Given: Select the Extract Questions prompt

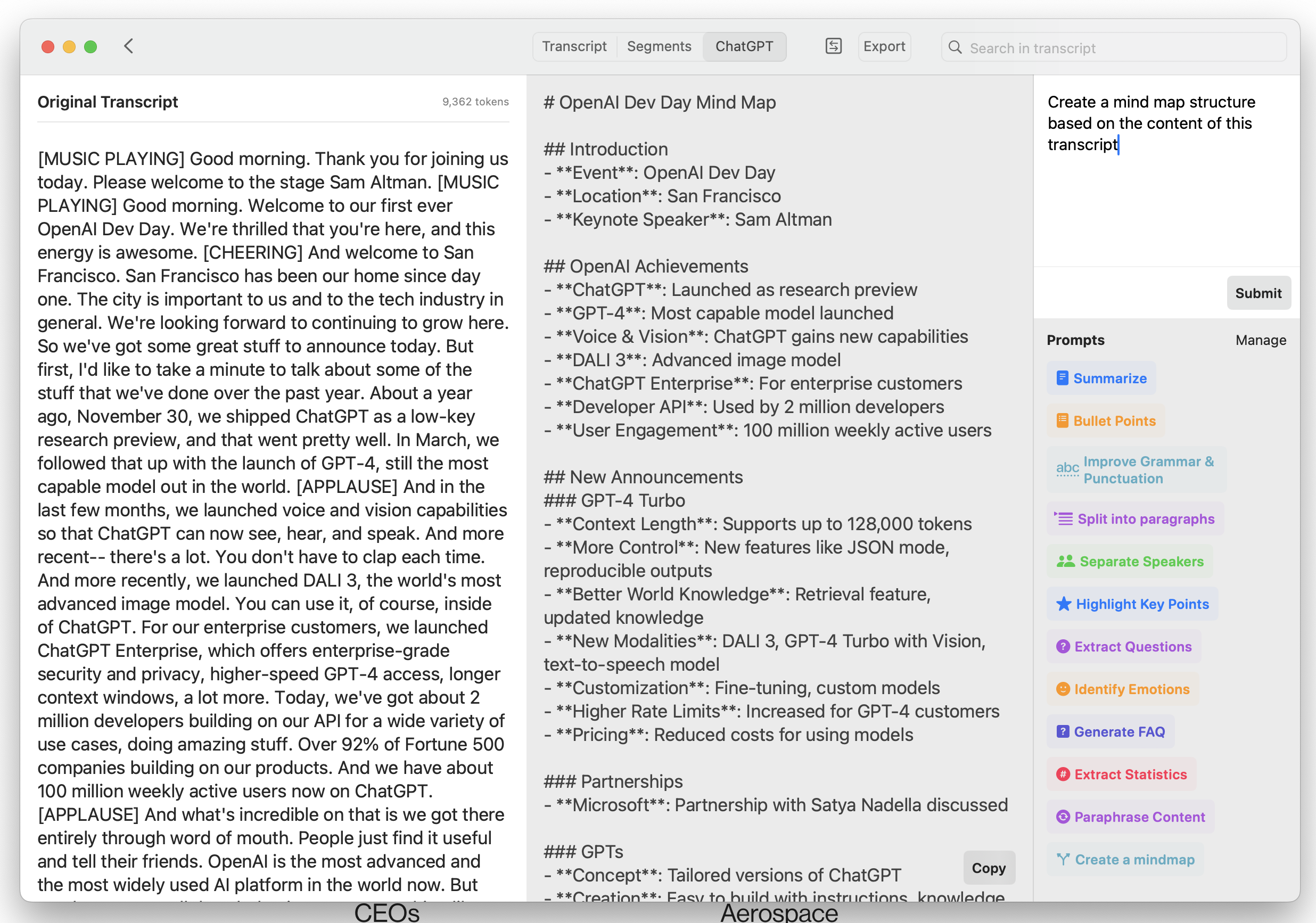Looking at the screenshot, I should point(1123,646).
